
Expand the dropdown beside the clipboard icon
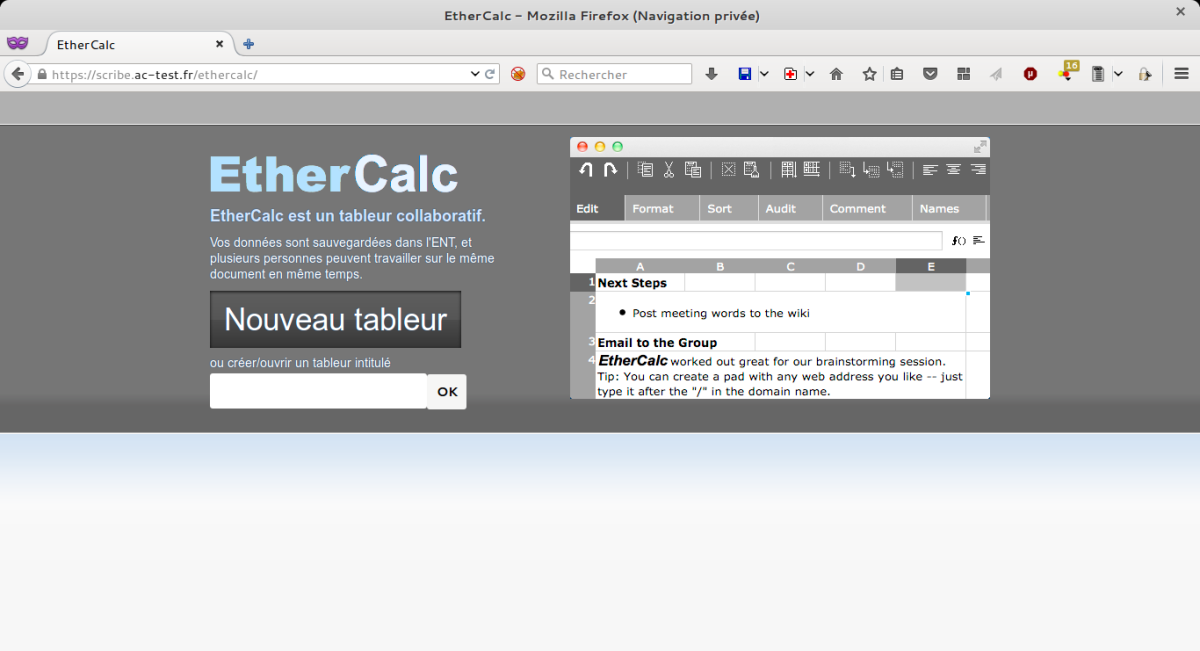tap(1118, 74)
